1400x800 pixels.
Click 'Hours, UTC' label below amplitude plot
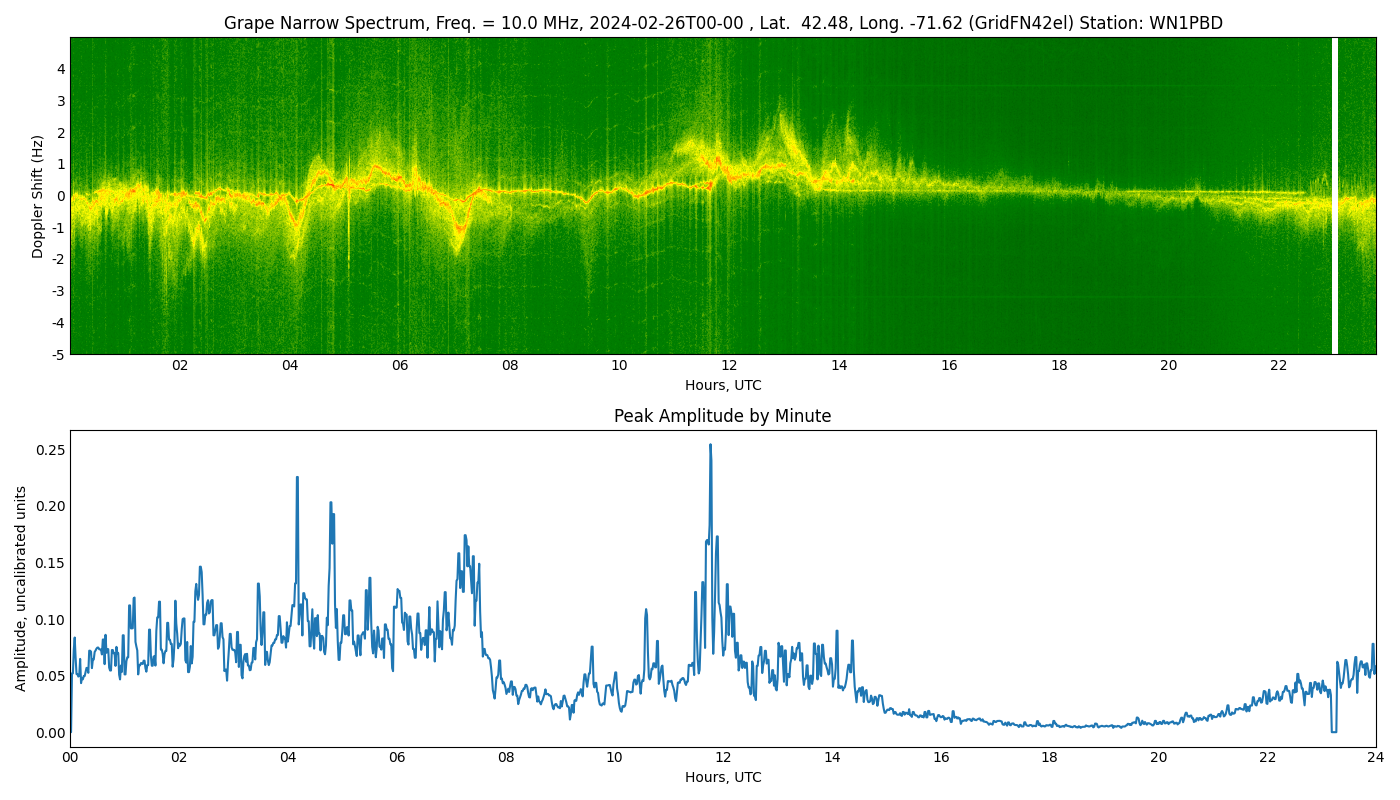point(722,777)
